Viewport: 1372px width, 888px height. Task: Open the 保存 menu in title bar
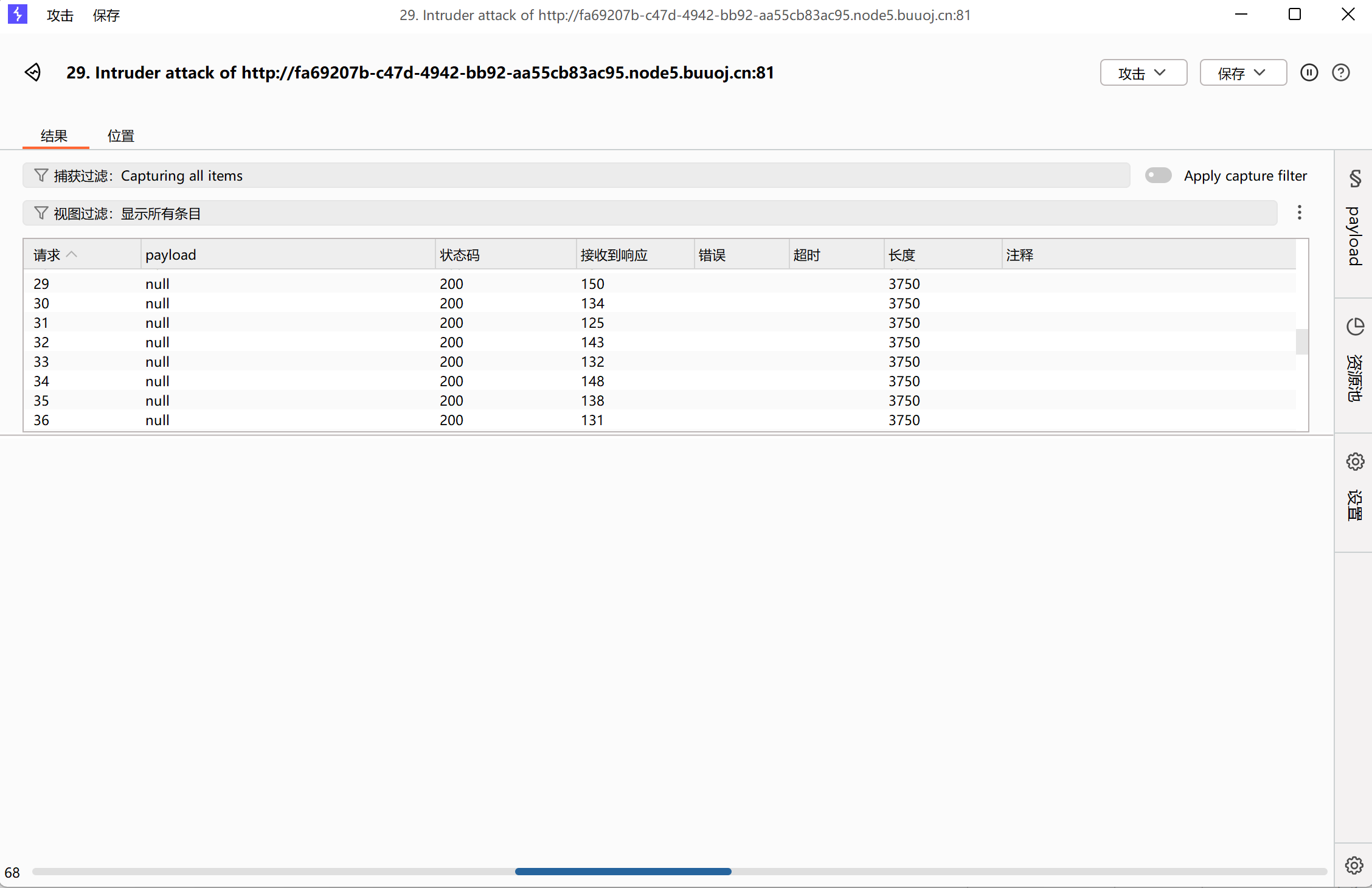(106, 15)
